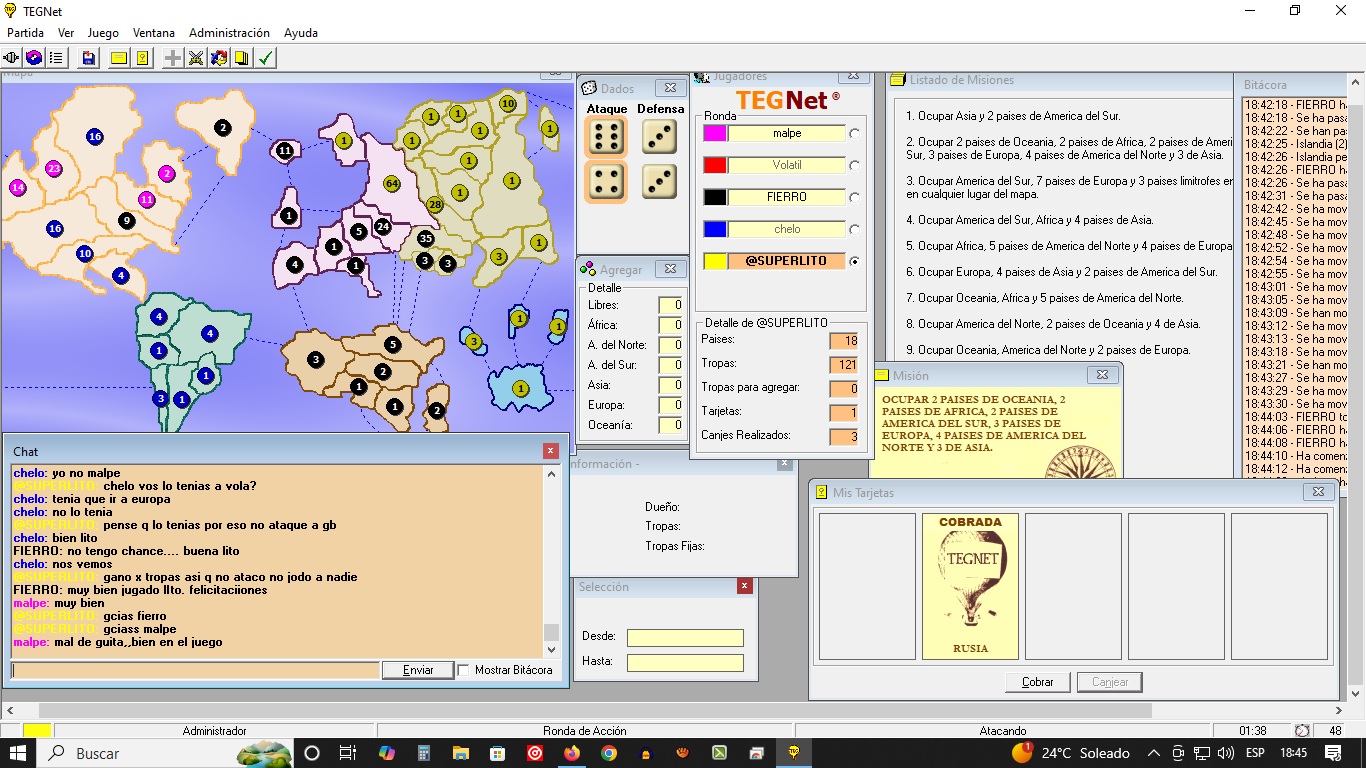Click the red-blue arrows regroup icon

[x=219, y=58]
